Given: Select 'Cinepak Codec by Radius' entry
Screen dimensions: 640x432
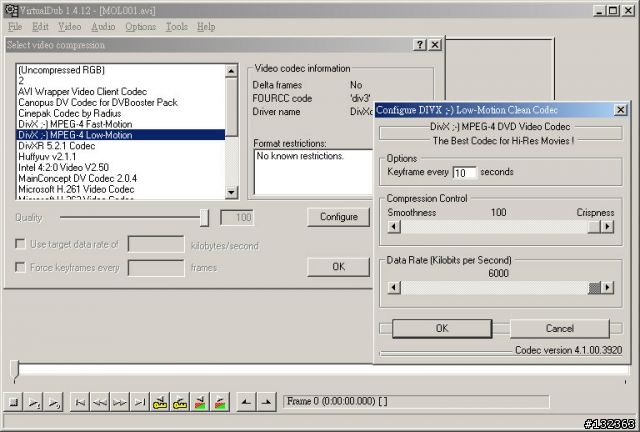Looking at the screenshot, I should point(121,113).
